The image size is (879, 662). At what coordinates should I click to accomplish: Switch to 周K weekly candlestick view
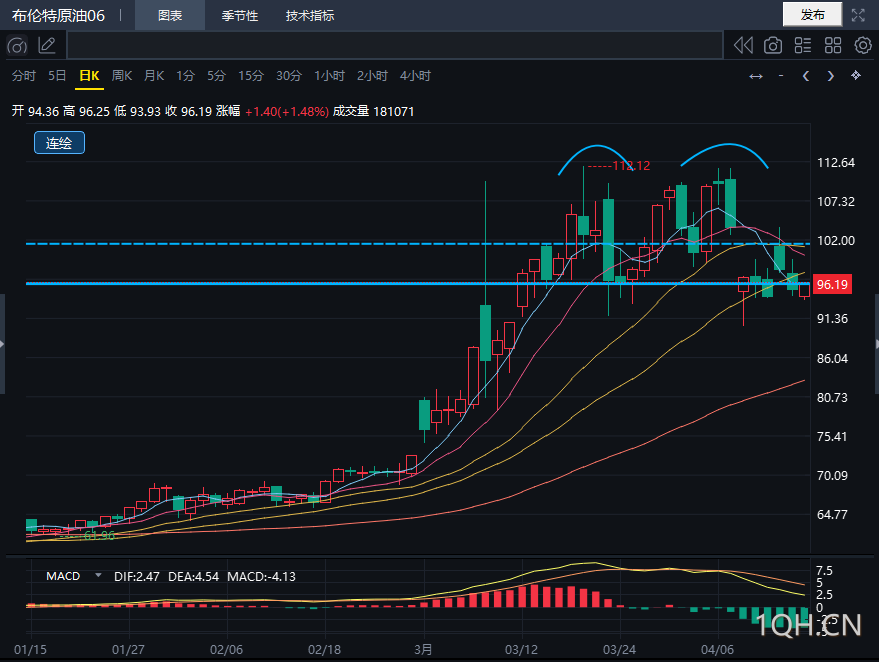click(120, 75)
